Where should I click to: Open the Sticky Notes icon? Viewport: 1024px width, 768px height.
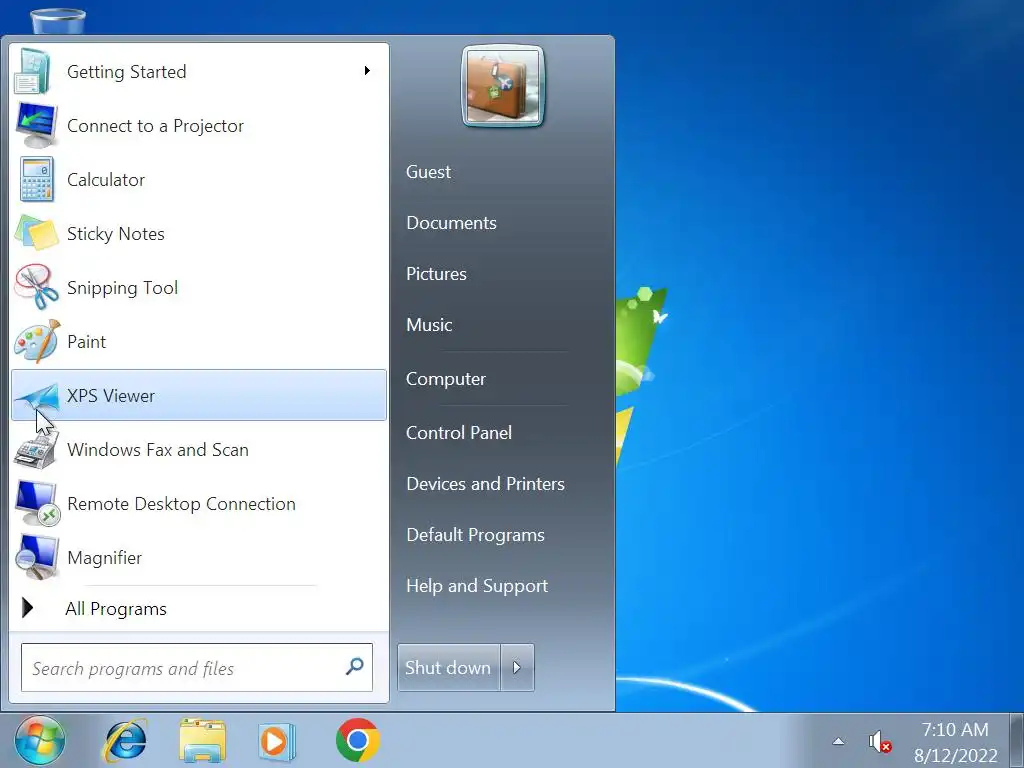click(x=37, y=233)
